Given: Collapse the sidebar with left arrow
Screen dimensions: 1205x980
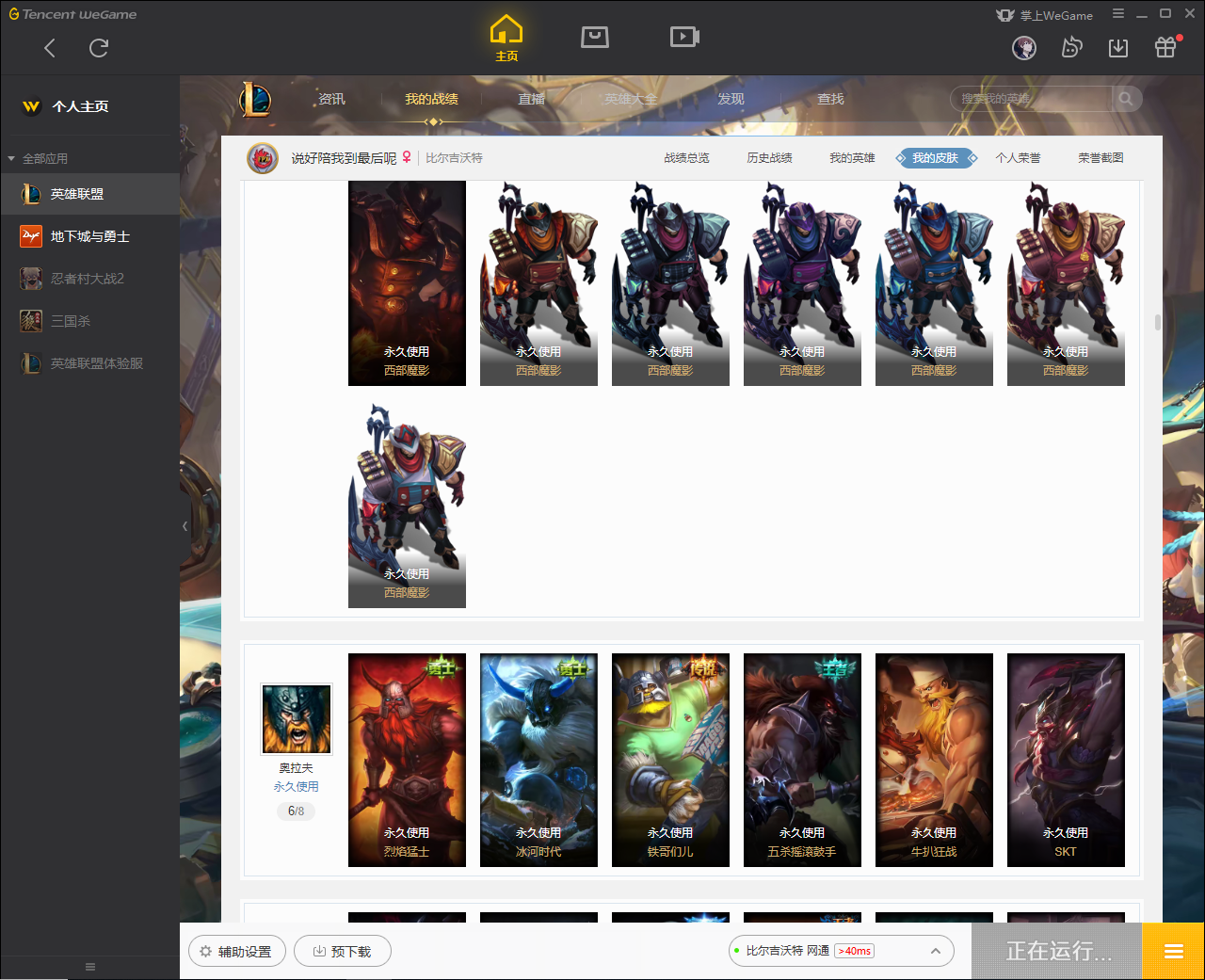Looking at the screenshot, I should coord(185,526).
